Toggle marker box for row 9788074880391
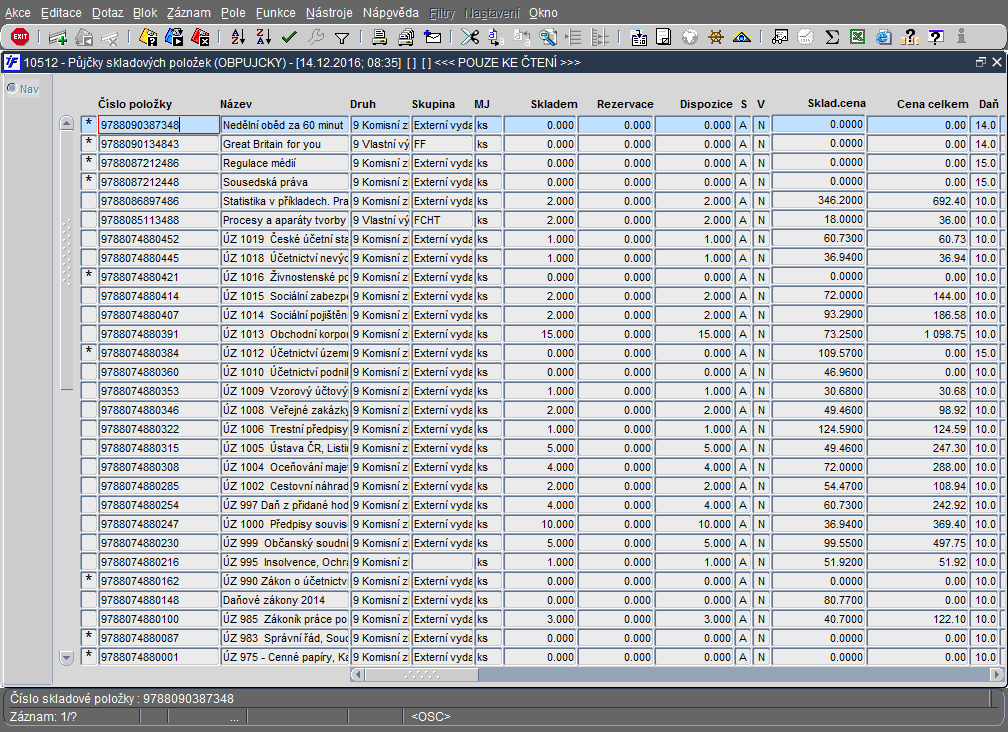The image size is (1008, 732). 89,334
